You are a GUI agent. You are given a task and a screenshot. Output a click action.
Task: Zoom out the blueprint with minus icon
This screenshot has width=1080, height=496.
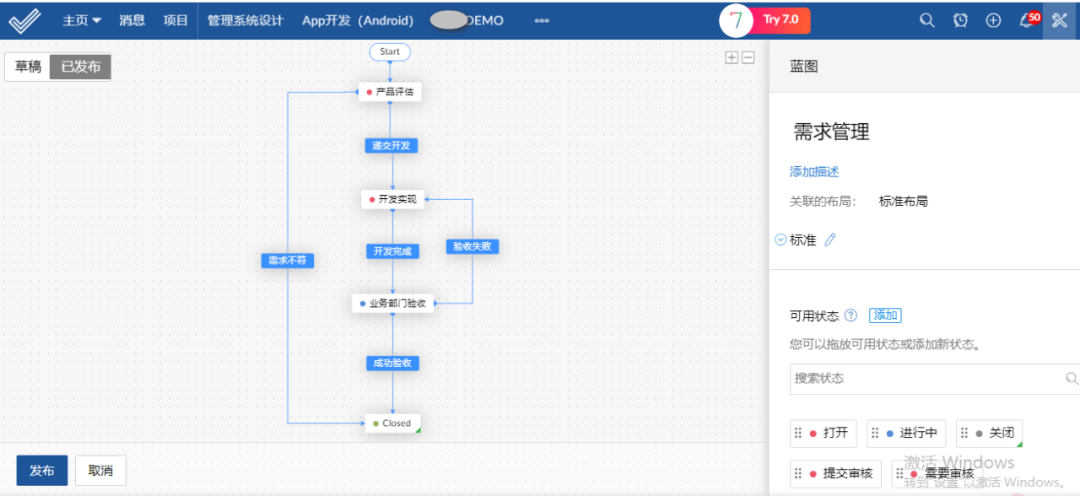coord(747,58)
